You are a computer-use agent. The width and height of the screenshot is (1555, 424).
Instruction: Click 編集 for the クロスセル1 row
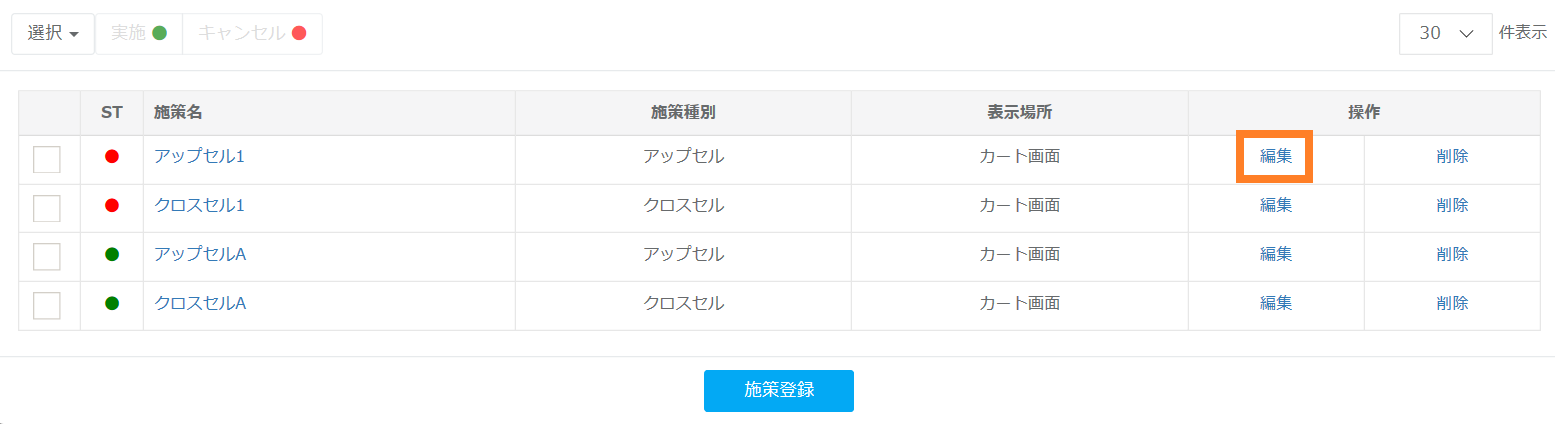[1275, 205]
